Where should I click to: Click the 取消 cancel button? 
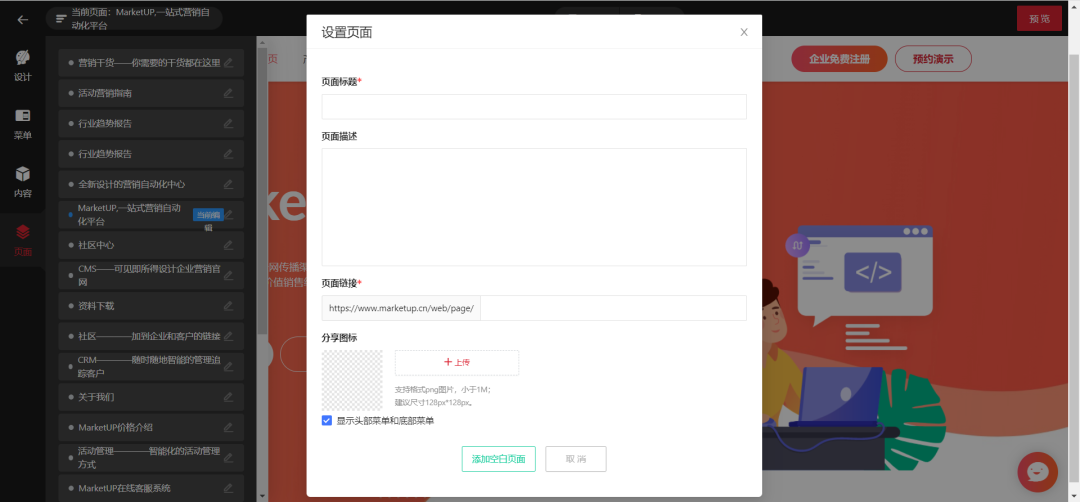pyautogui.click(x=576, y=459)
